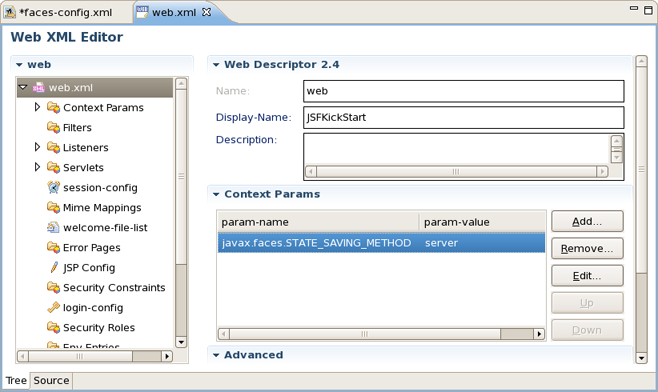Click the session-config clock icon
Viewport: 658px width, 392px height.
[x=53, y=187]
